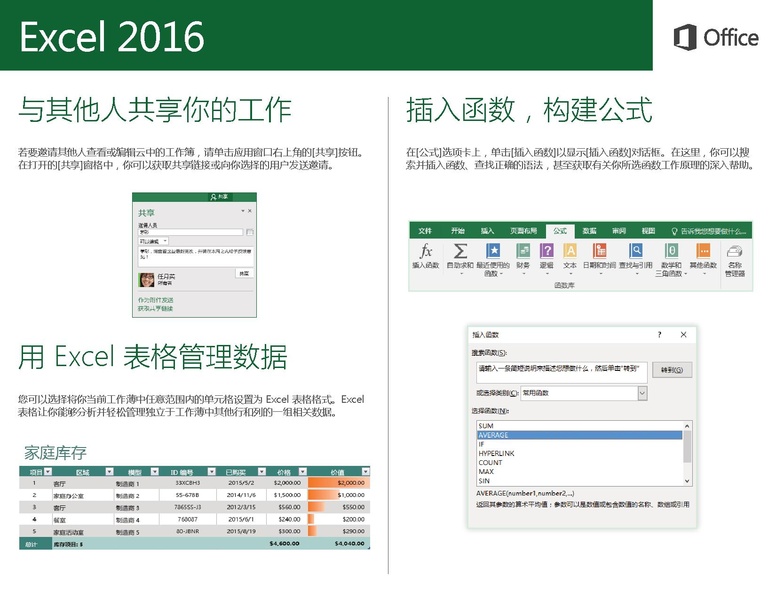
Task: Select HYPERLINK in the function list
Action: click(x=580, y=453)
